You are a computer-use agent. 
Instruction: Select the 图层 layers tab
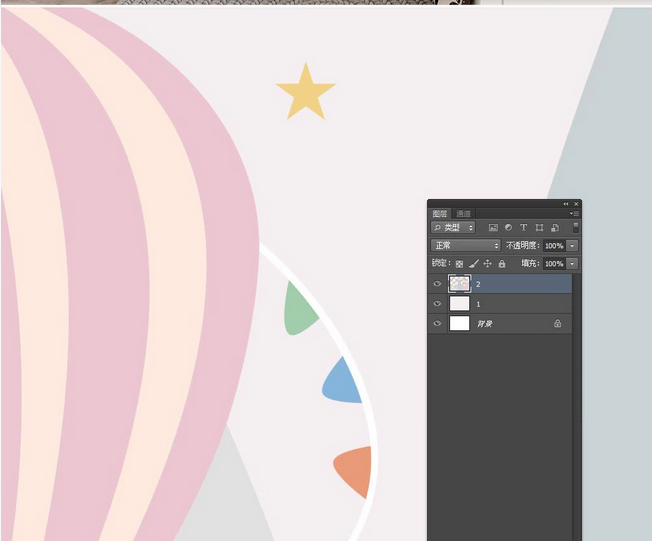(x=440, y=214)
